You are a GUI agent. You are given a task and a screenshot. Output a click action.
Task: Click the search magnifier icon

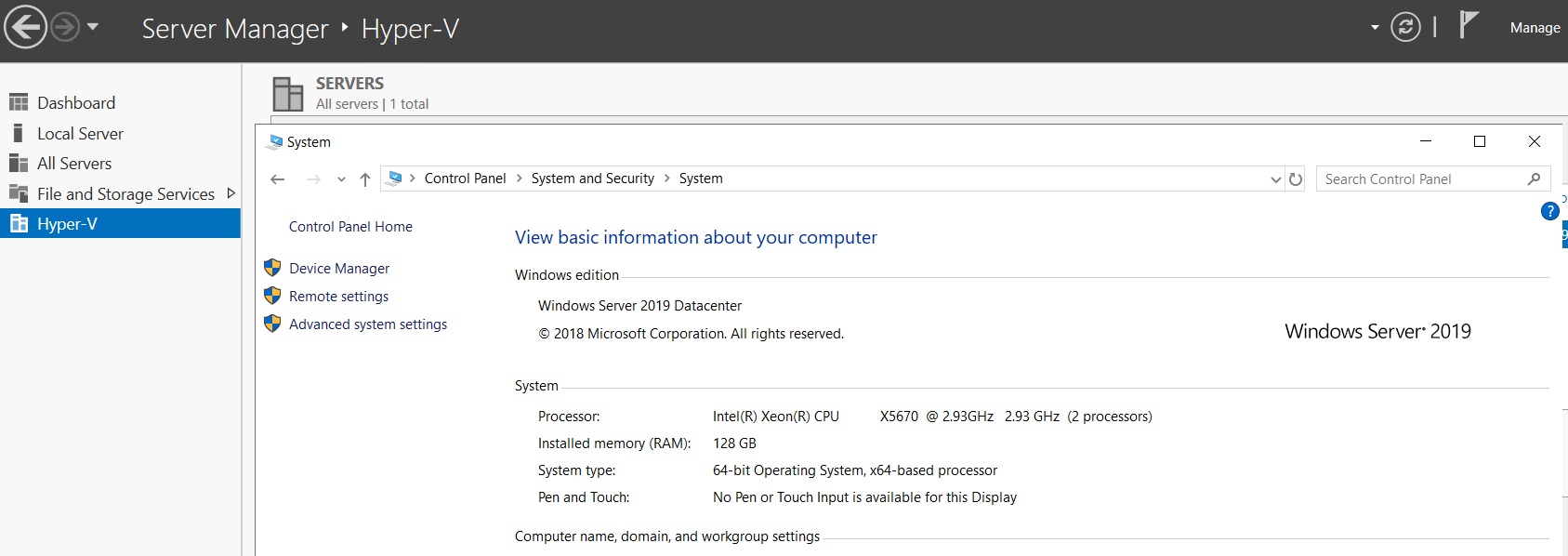(x=1534, y=179)
